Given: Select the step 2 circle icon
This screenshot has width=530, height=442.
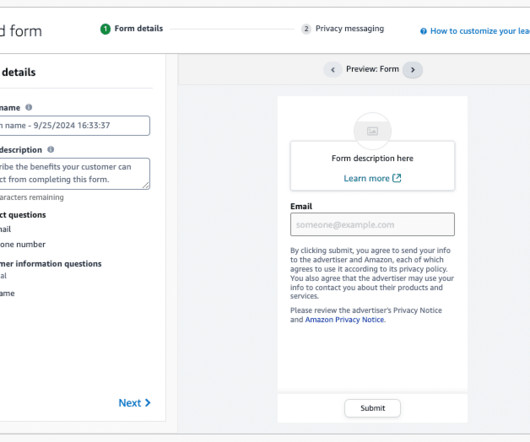Looking at the screenshot, I should point(306,29).
